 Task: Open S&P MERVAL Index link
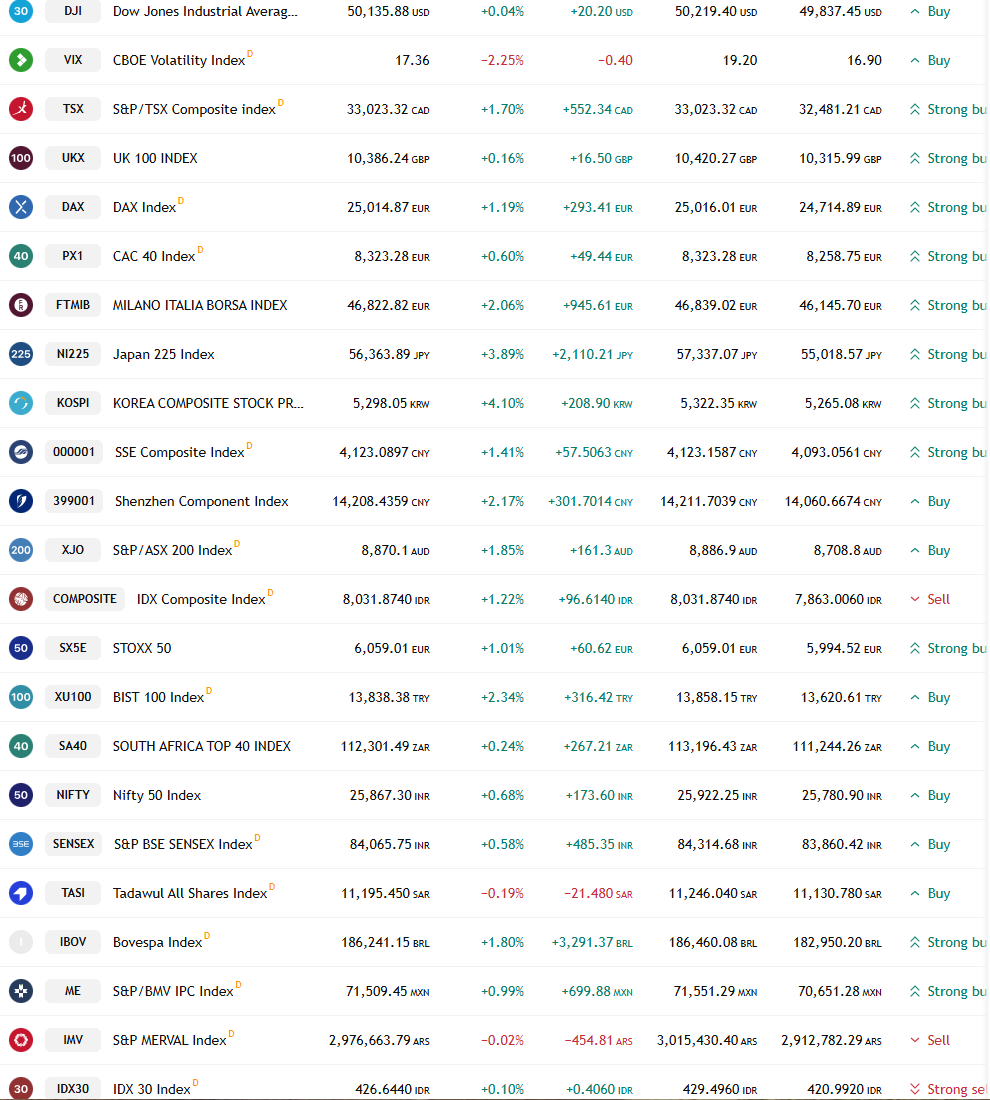coord(170,1040)
